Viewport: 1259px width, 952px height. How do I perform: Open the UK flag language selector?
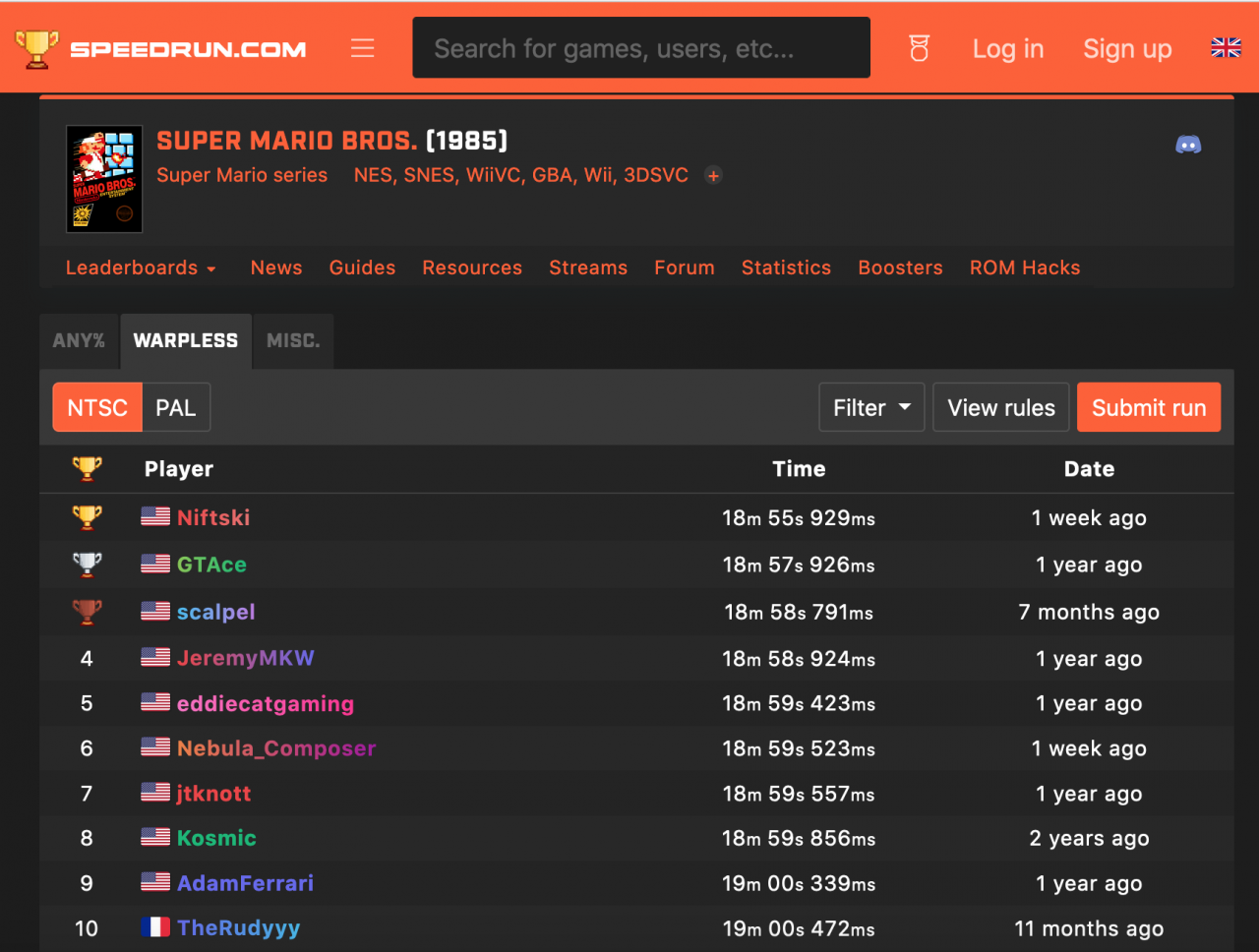(1226, 47)
